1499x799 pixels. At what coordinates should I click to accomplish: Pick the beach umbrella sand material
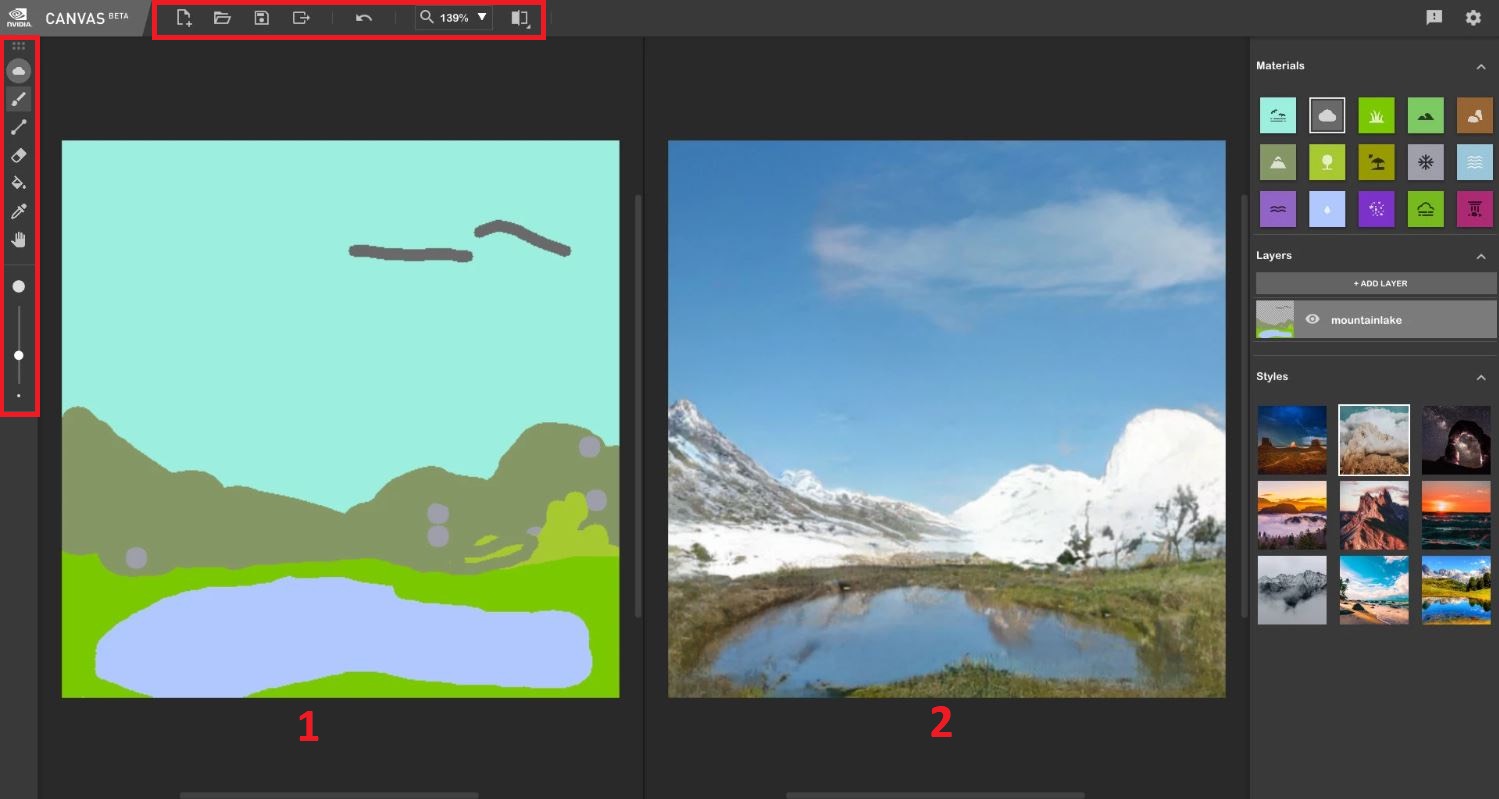pos(1376,162)
